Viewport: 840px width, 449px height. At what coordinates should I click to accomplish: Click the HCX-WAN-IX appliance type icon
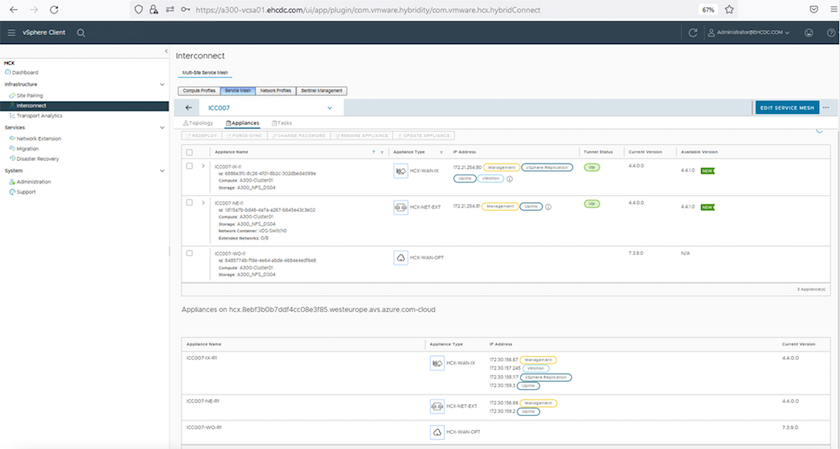(x=400, y=172)
